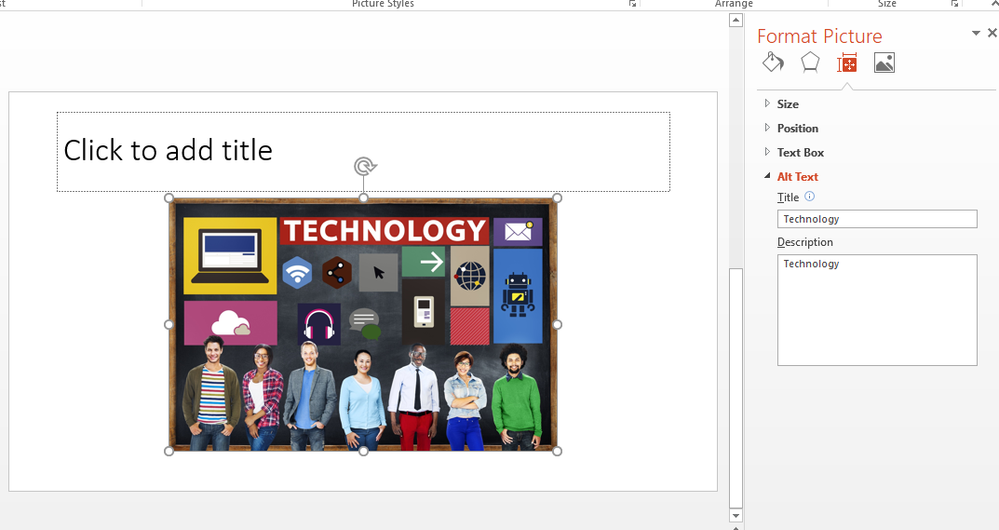The height and width of the screenshot is (530, 999).
Task: Click the slide scrollbar down arrow
Action: pos(736,515)
